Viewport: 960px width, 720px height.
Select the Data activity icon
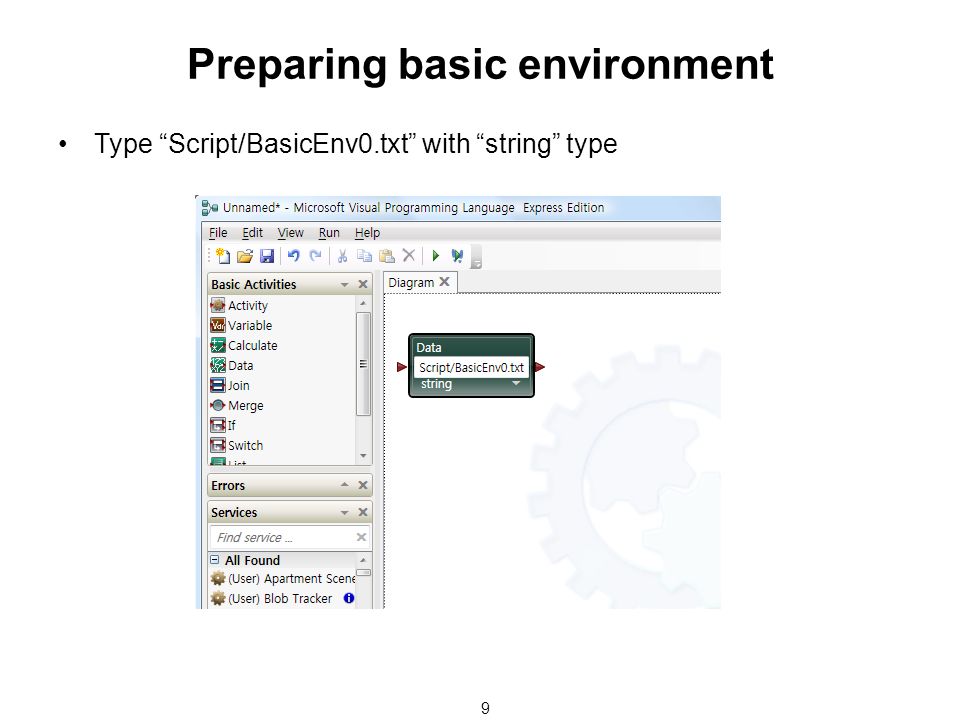pyautogui.click(x=218, y=366)
